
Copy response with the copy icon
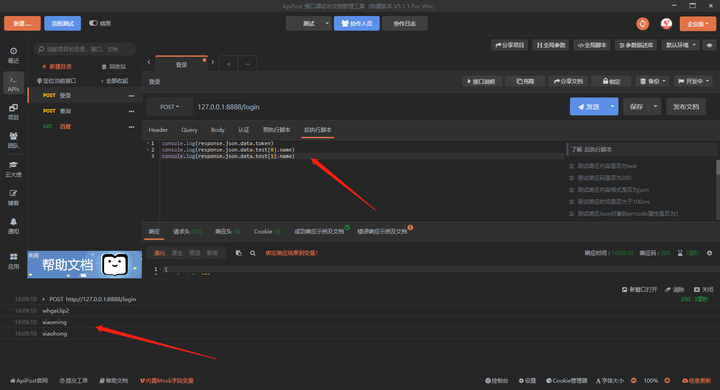click(238, 253)
